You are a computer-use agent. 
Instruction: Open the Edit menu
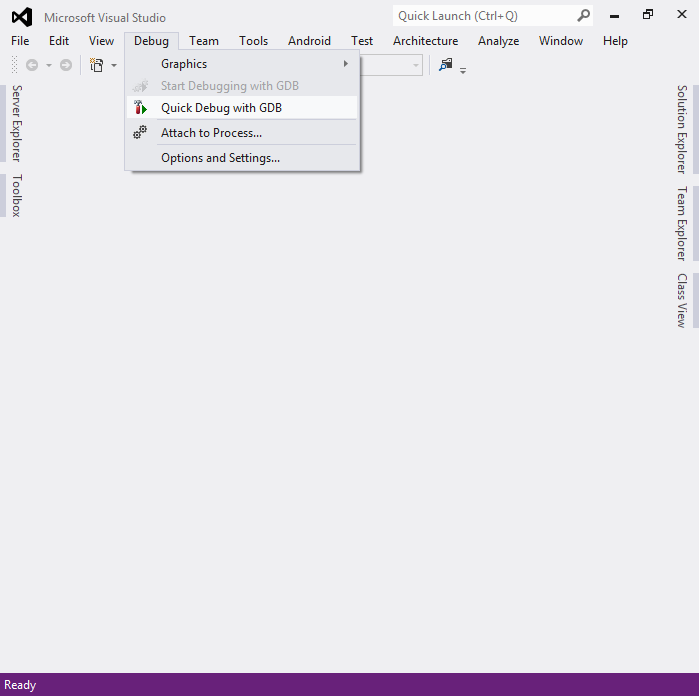point(59,41)
